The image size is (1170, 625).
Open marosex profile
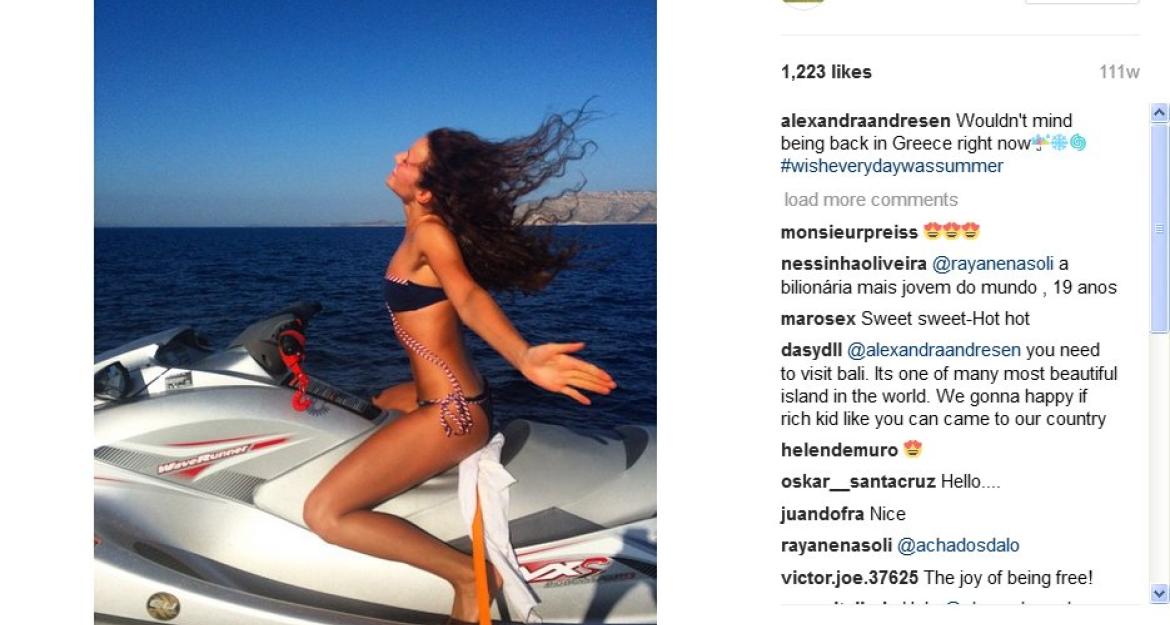coord(818,319)
